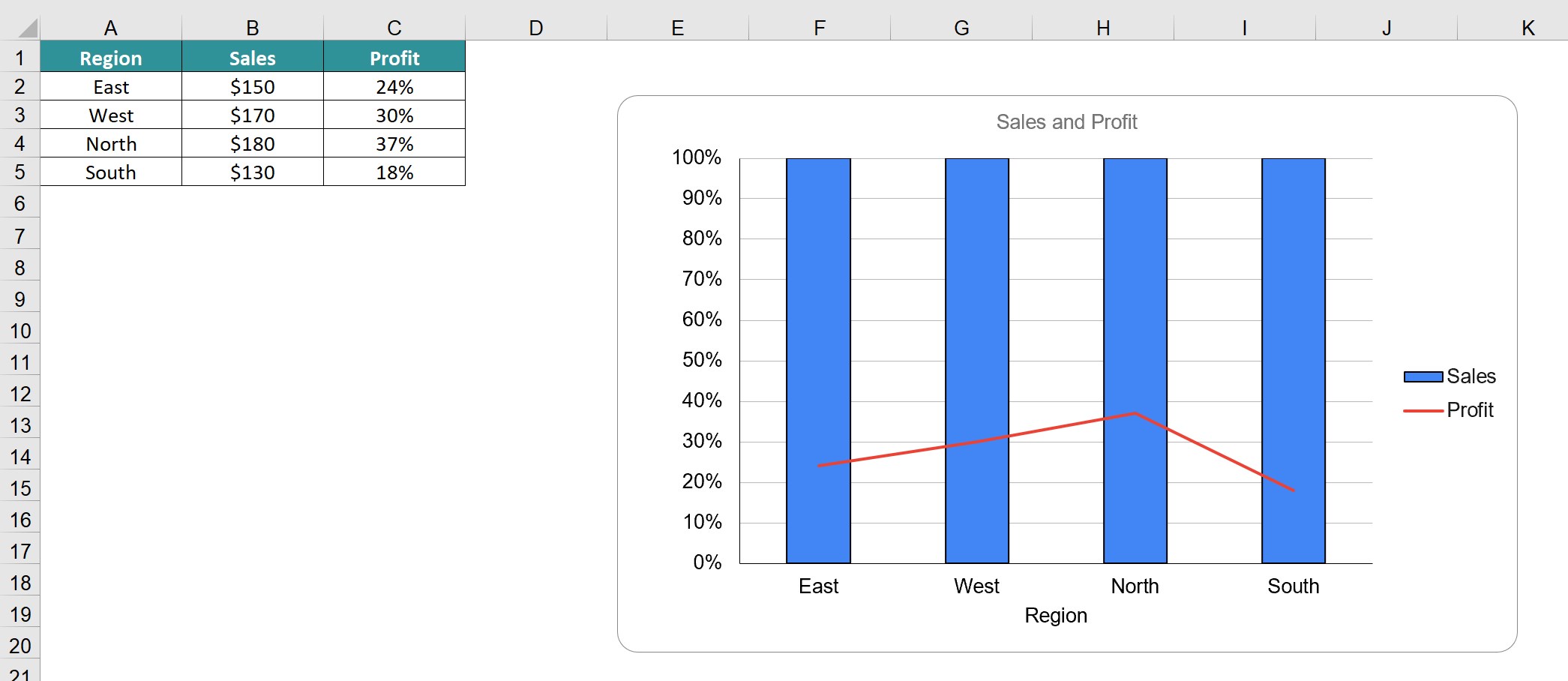Click the West axis label in chart

point(976,586)
